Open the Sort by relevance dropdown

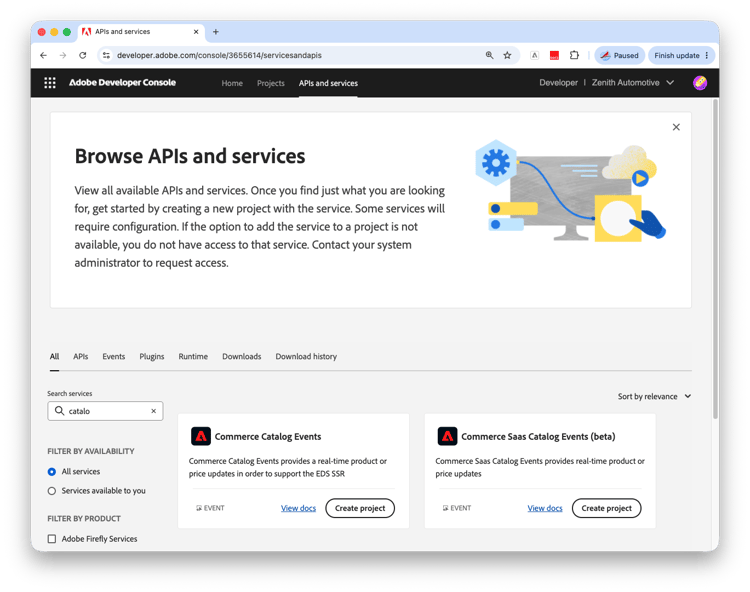(x=654, y=396)
